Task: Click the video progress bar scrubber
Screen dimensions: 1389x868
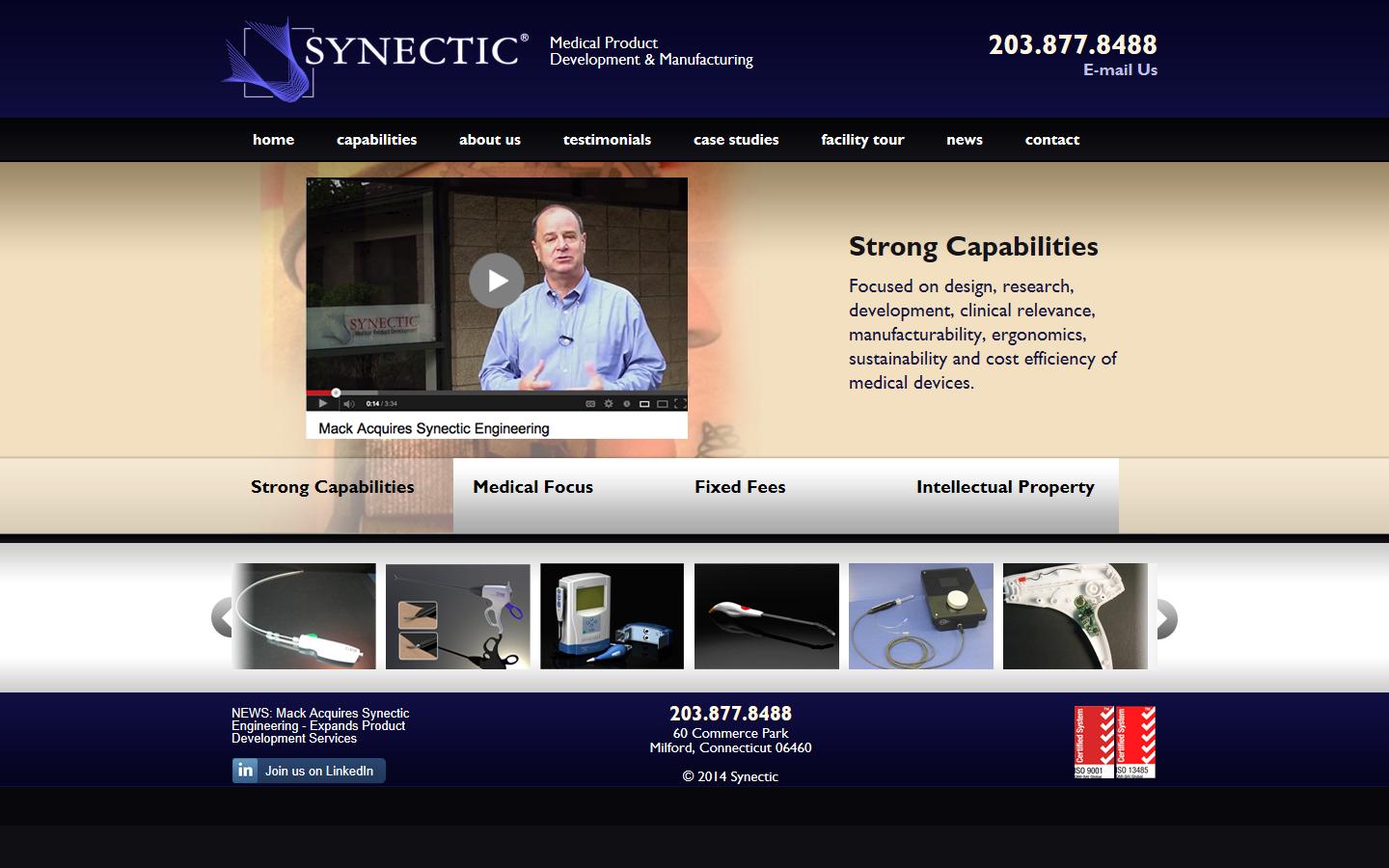Action: [336, 393]
